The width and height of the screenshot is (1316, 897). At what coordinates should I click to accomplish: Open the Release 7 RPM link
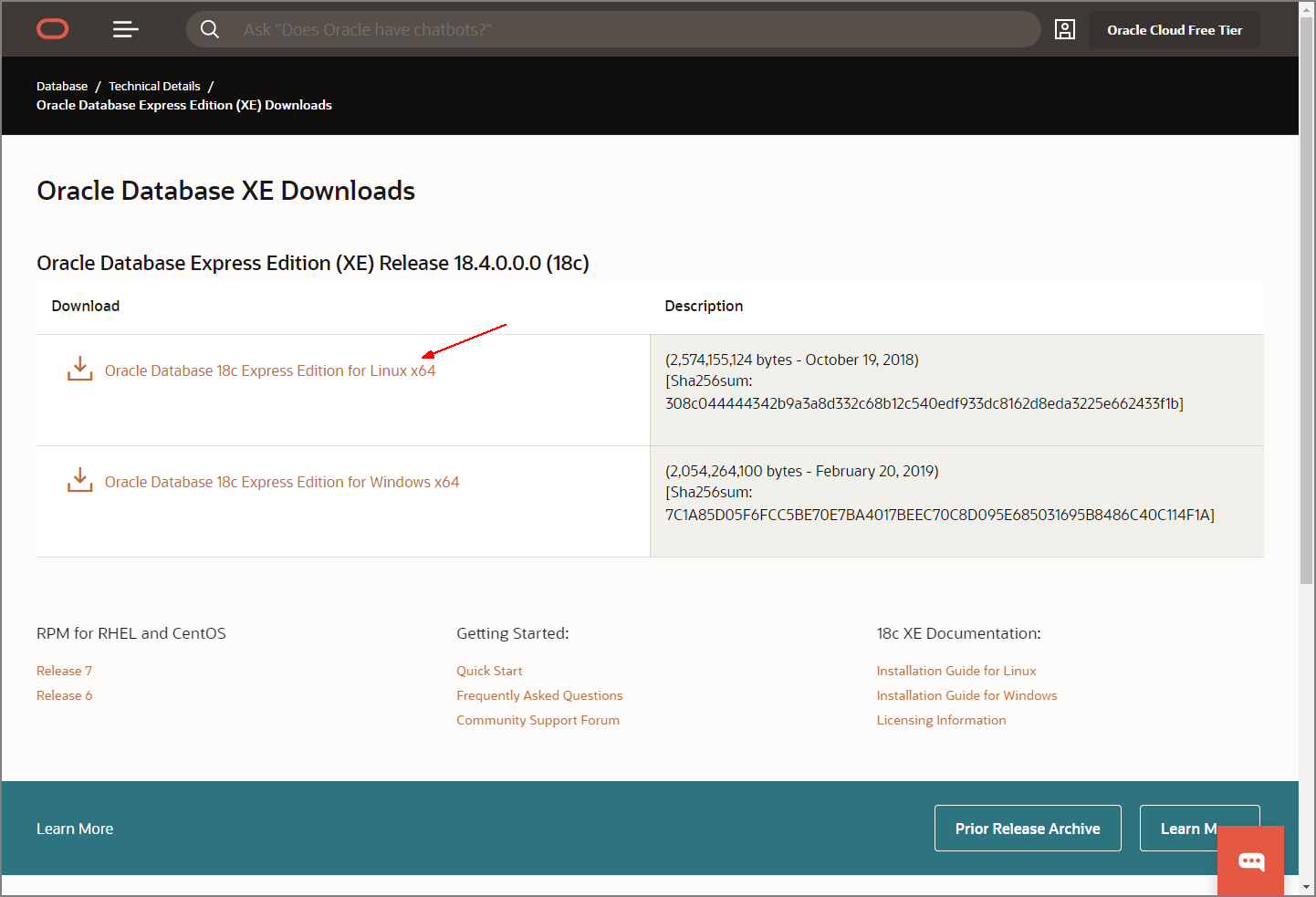point(64,671)
